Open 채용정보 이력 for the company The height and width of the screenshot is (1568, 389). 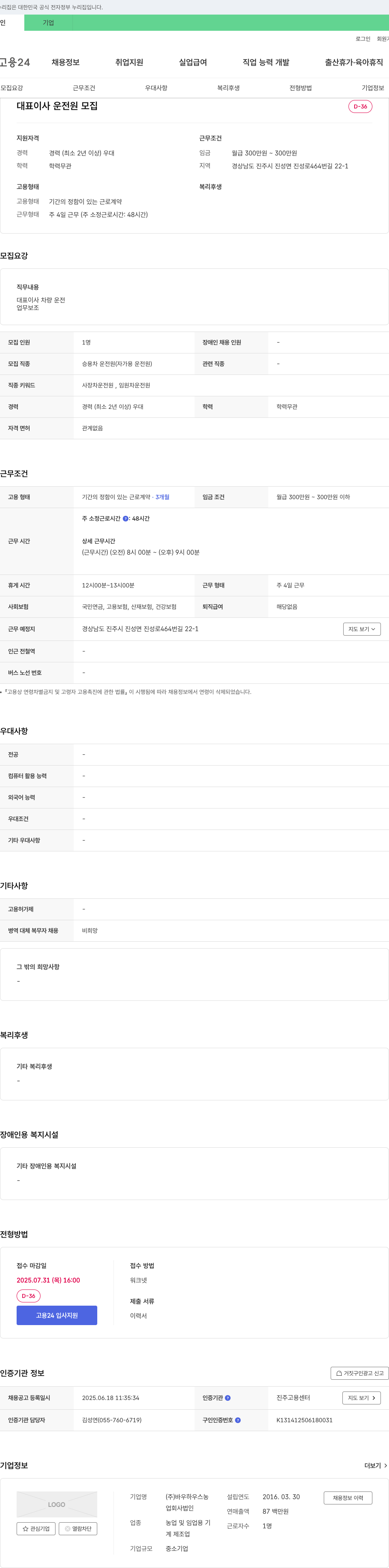(x=348, y=1498)
